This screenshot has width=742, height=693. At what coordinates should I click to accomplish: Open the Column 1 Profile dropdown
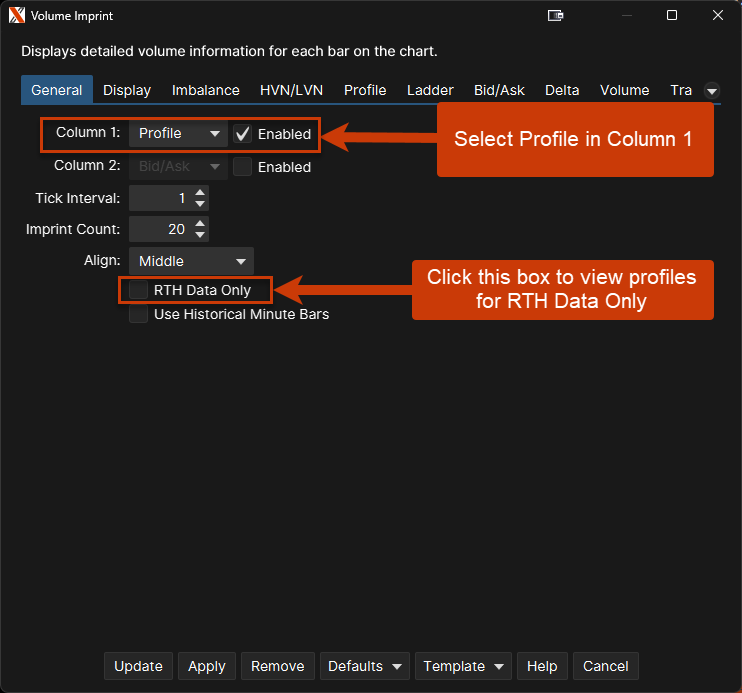pos(178,134)
